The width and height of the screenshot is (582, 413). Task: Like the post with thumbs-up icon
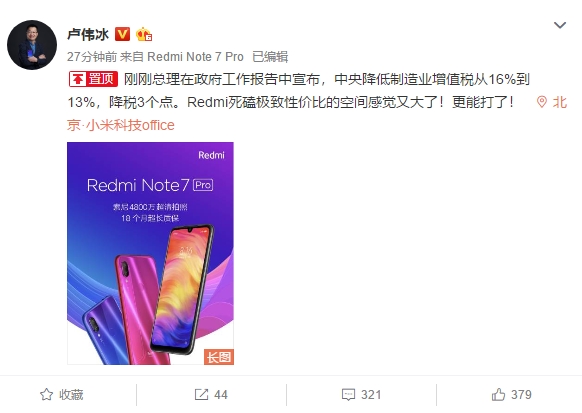498,394
